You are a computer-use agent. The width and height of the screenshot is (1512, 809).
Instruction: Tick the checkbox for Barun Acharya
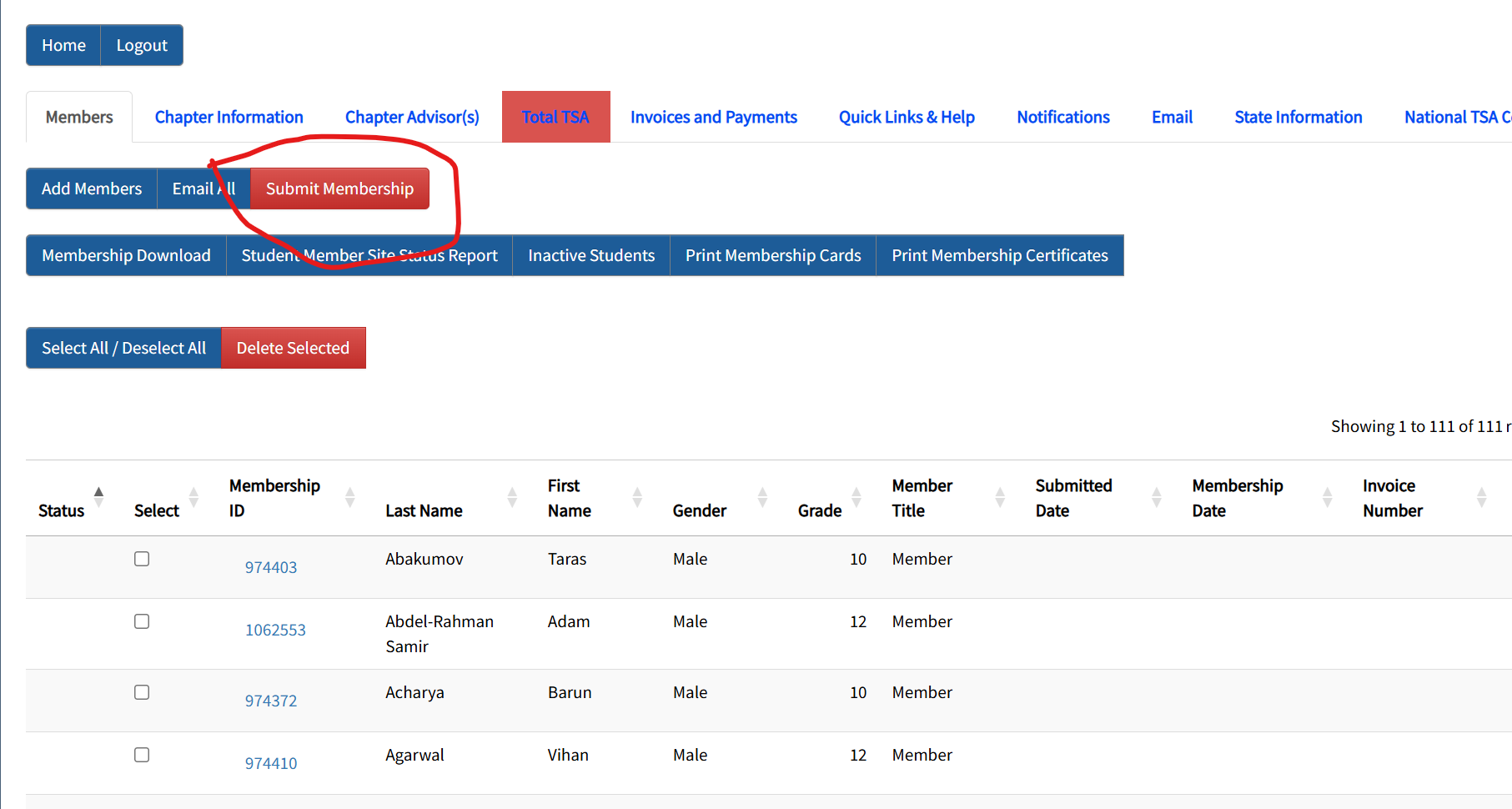click(x=142, y=692)
